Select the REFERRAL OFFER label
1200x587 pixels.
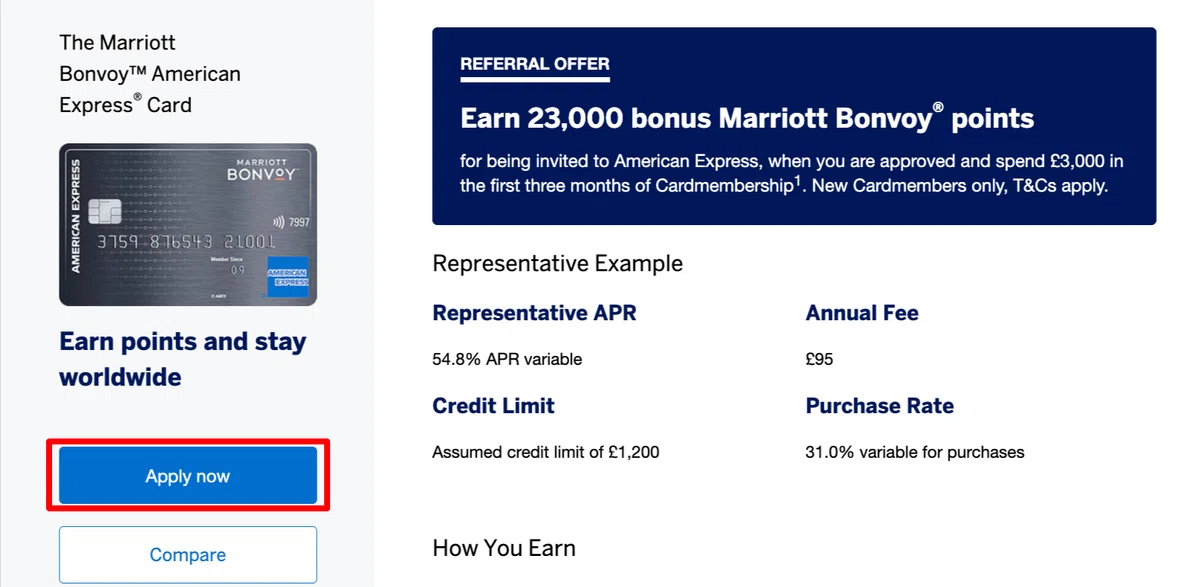point(535,64)
